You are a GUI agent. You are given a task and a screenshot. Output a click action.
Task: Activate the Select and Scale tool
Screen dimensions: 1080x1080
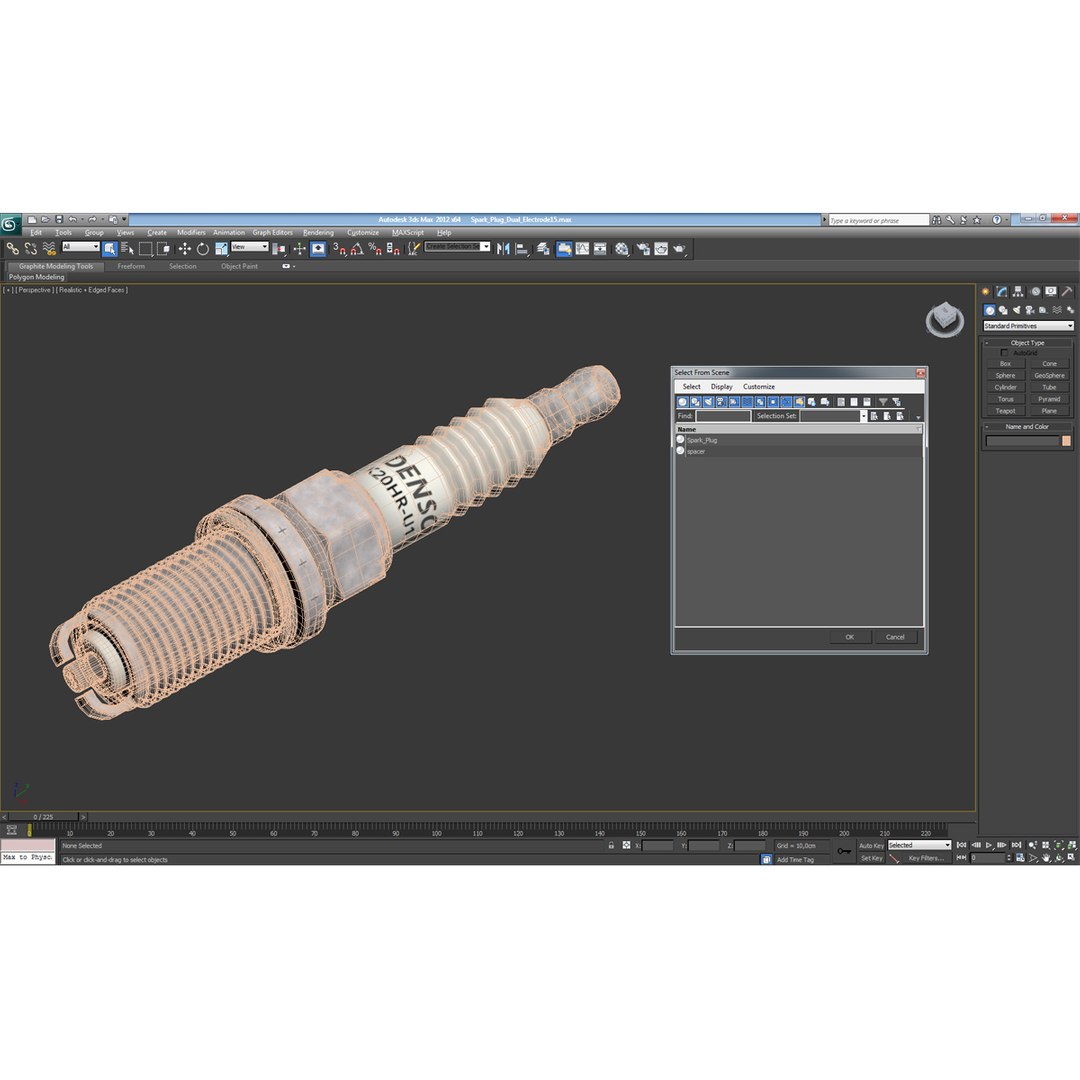(221, 249)
